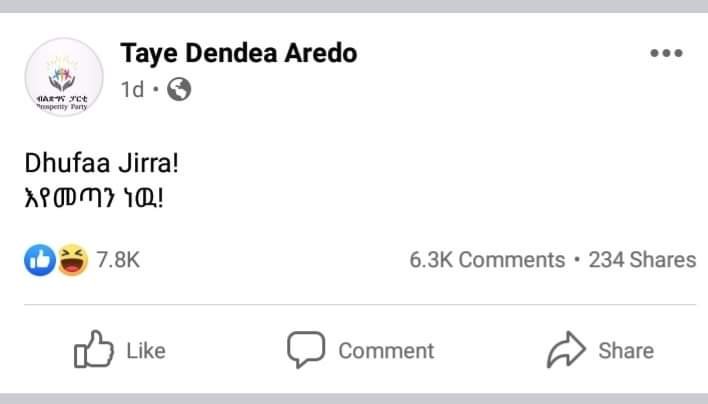Click the Amharic line of the post

(x=92, y=199)
